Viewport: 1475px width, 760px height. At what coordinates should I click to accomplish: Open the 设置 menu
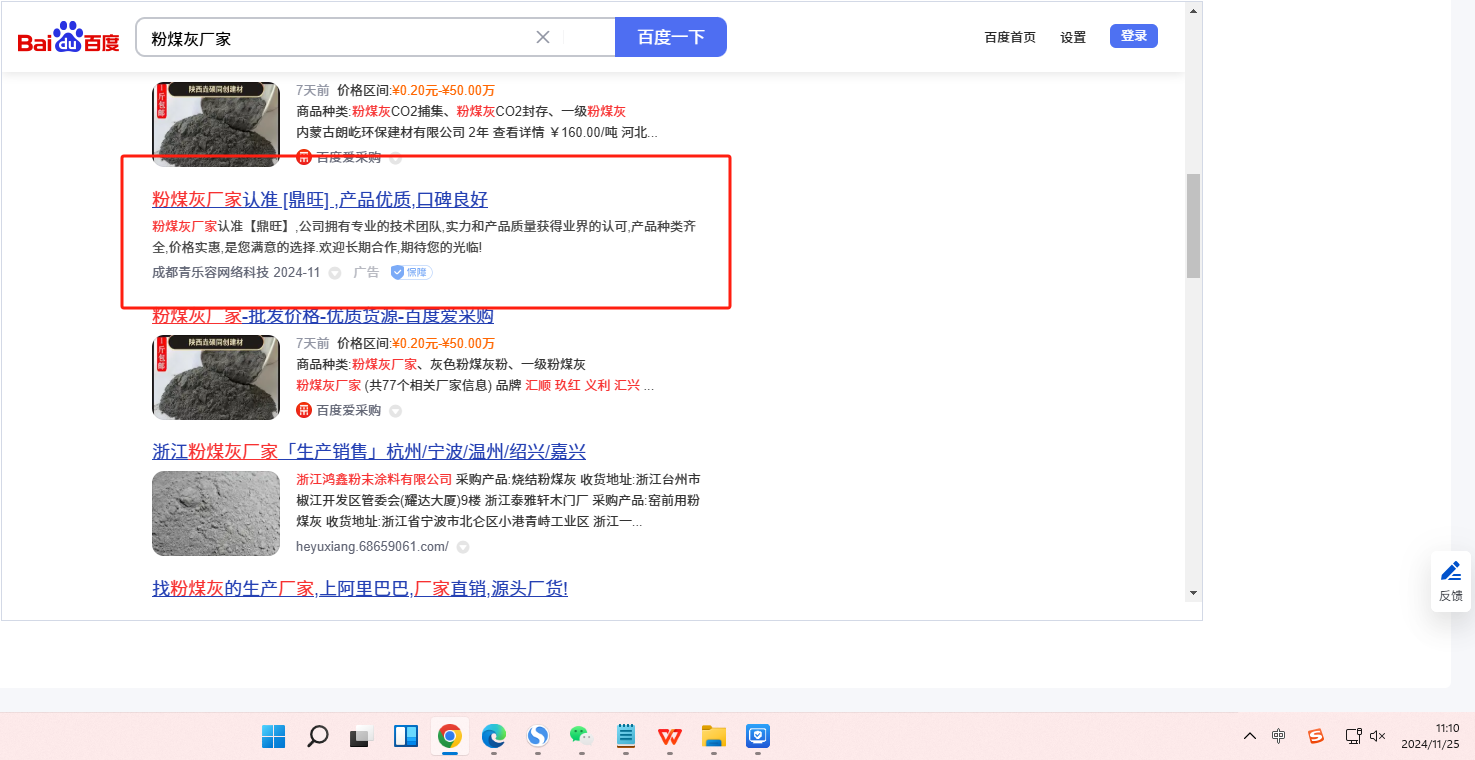1073,37
